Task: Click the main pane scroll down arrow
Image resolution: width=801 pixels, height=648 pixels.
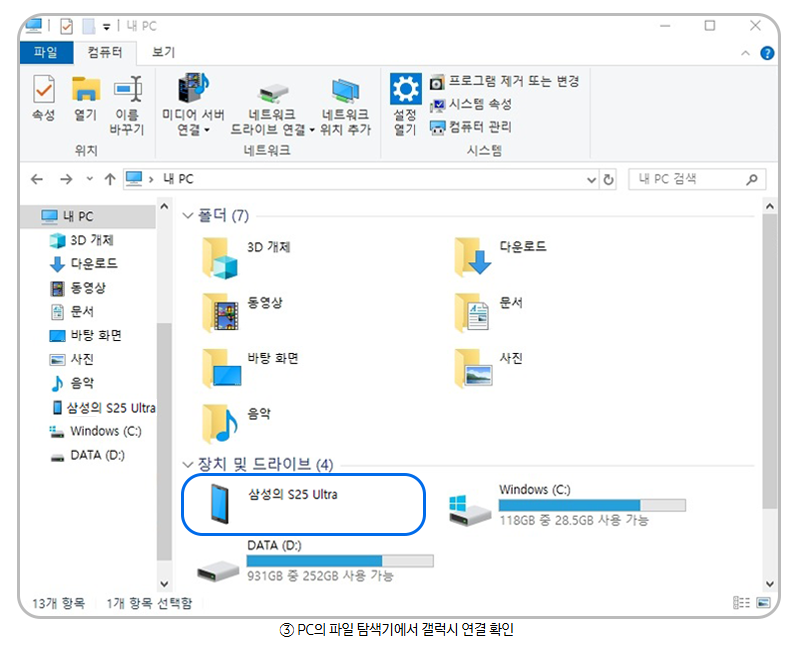Action: pyautogui.click(x=770, y=583)
